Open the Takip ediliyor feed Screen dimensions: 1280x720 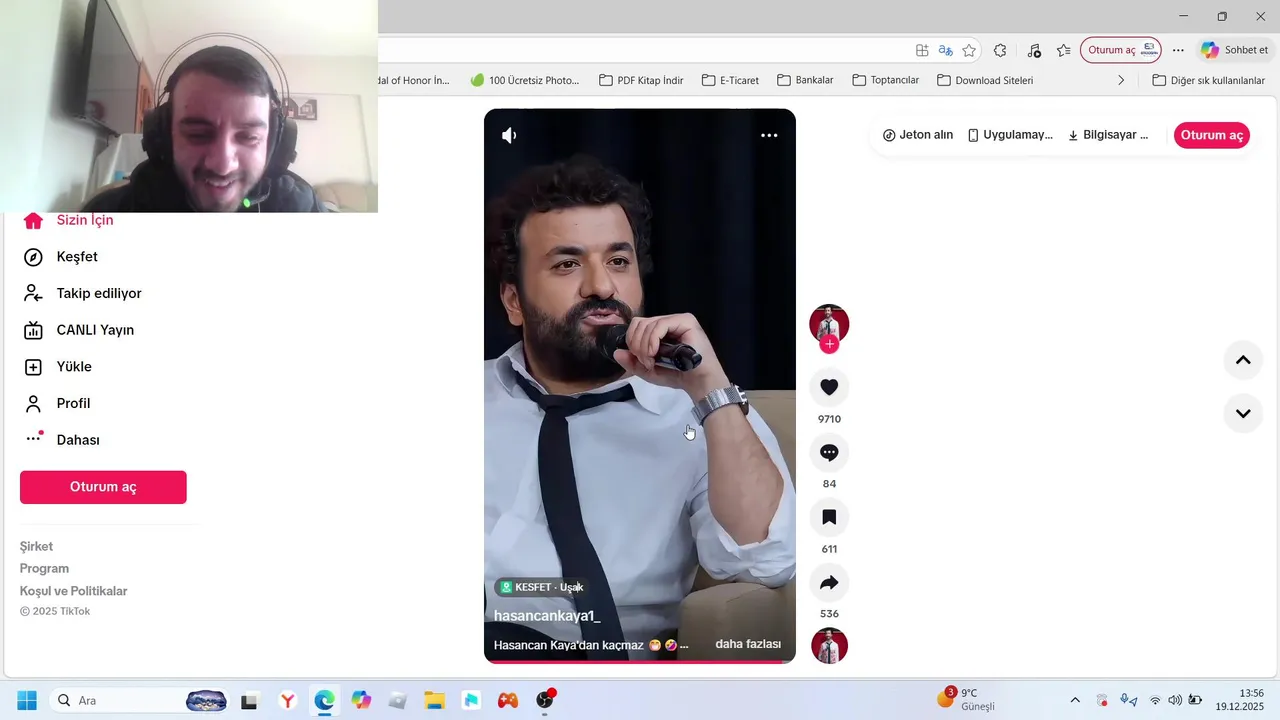pyautogui.click(x=100, y=293)
